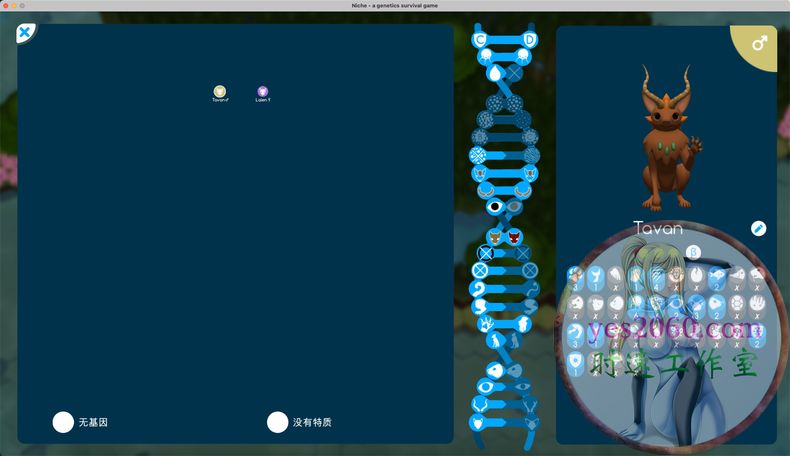Click the Tavan name label
This screenshot has height=456, width=790.
pyautogui.click(x=658, y=229)
